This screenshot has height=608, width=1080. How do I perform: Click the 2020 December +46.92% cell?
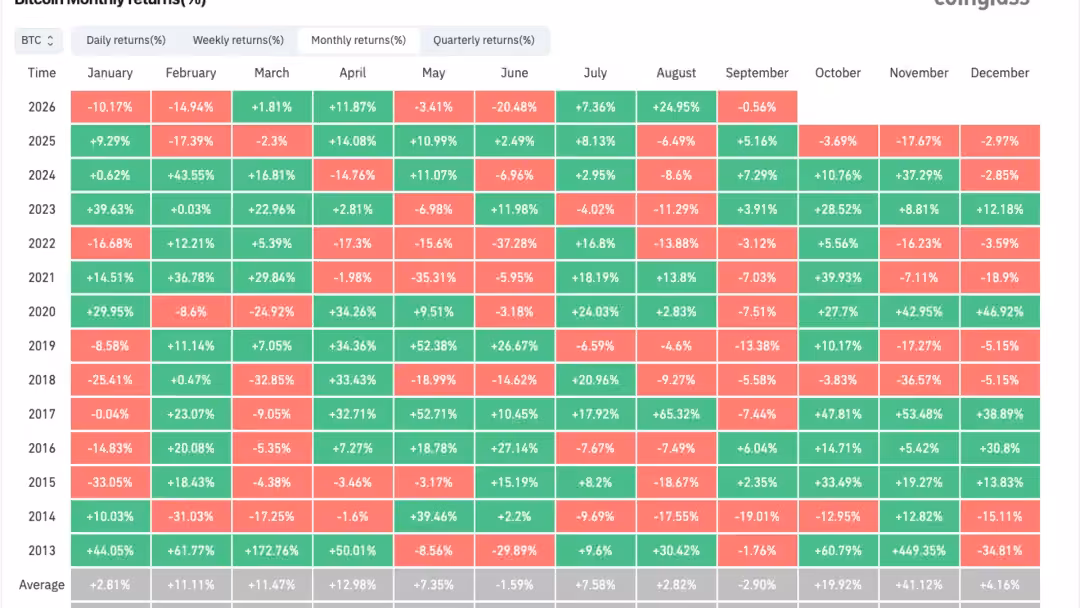(x=1000, y=311)
